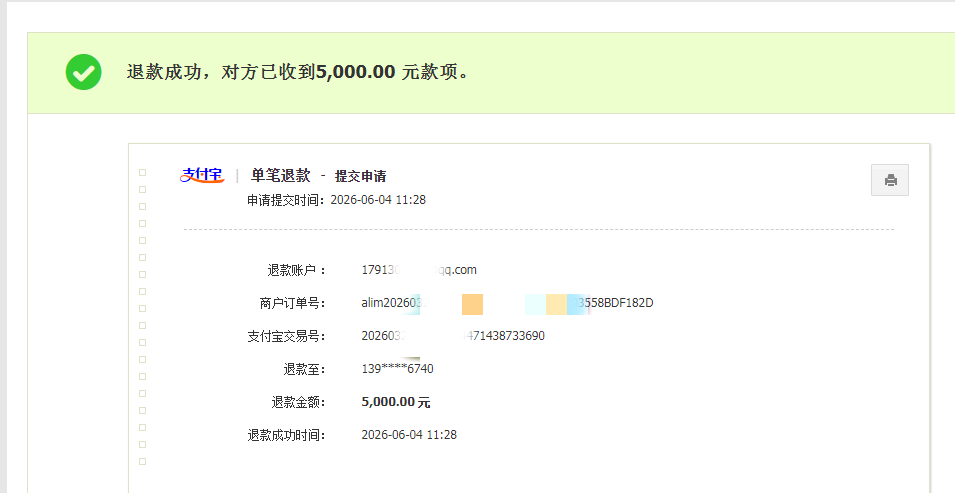Select the heading text 单笔退款
Viewport: 955px width, 493px height.
point(281,176)
